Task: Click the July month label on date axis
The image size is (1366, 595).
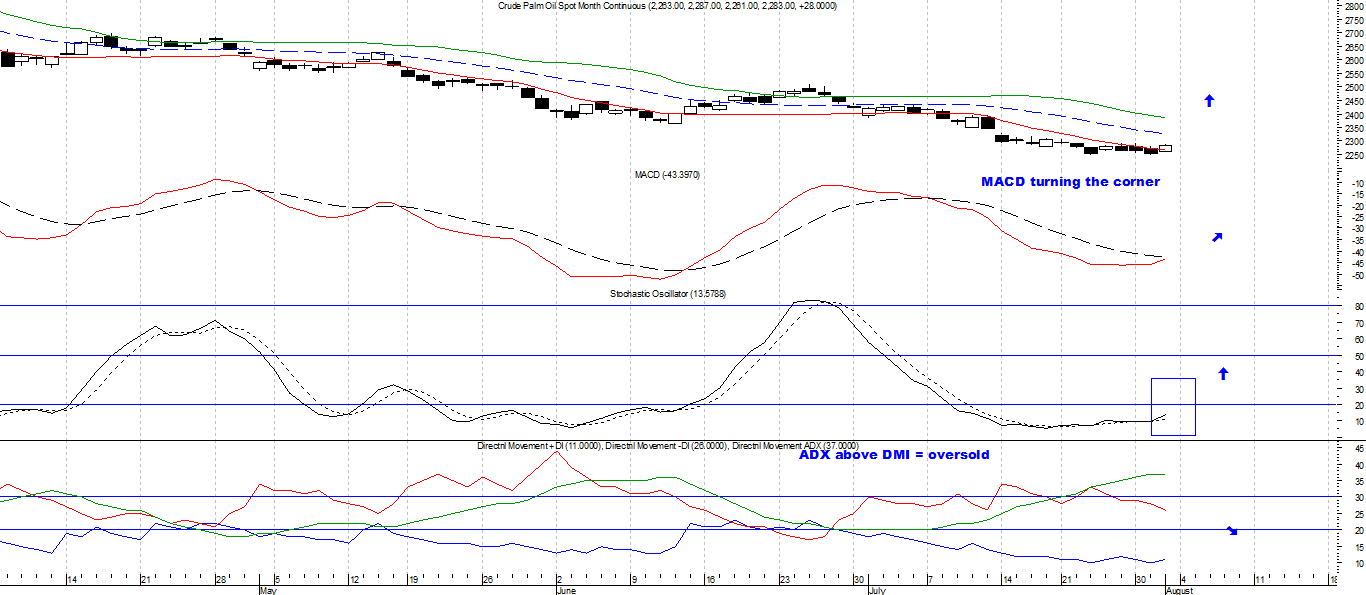Action: coord(876,590)
